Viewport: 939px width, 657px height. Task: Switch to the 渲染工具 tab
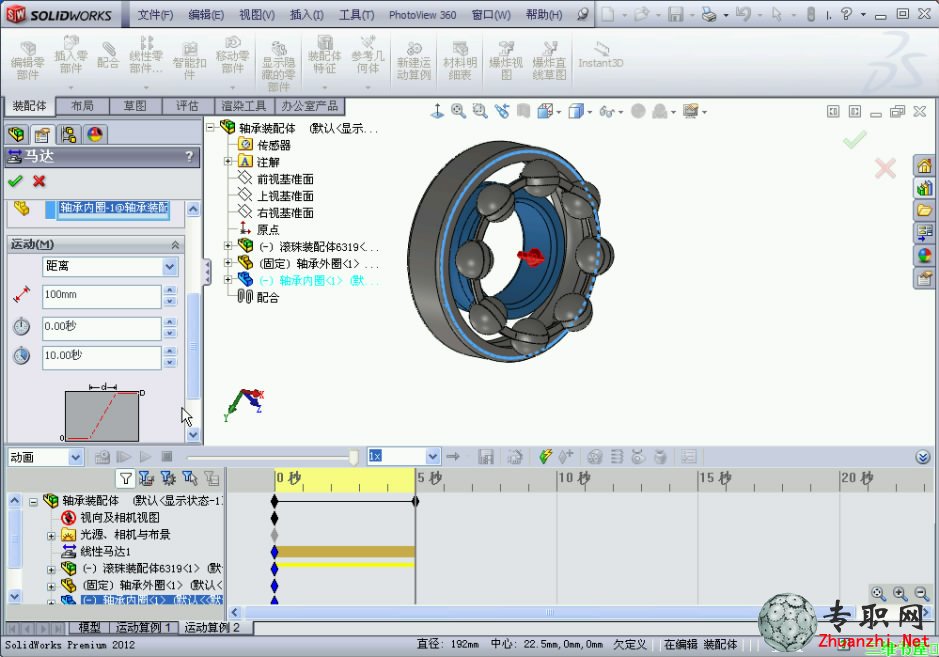244,106
